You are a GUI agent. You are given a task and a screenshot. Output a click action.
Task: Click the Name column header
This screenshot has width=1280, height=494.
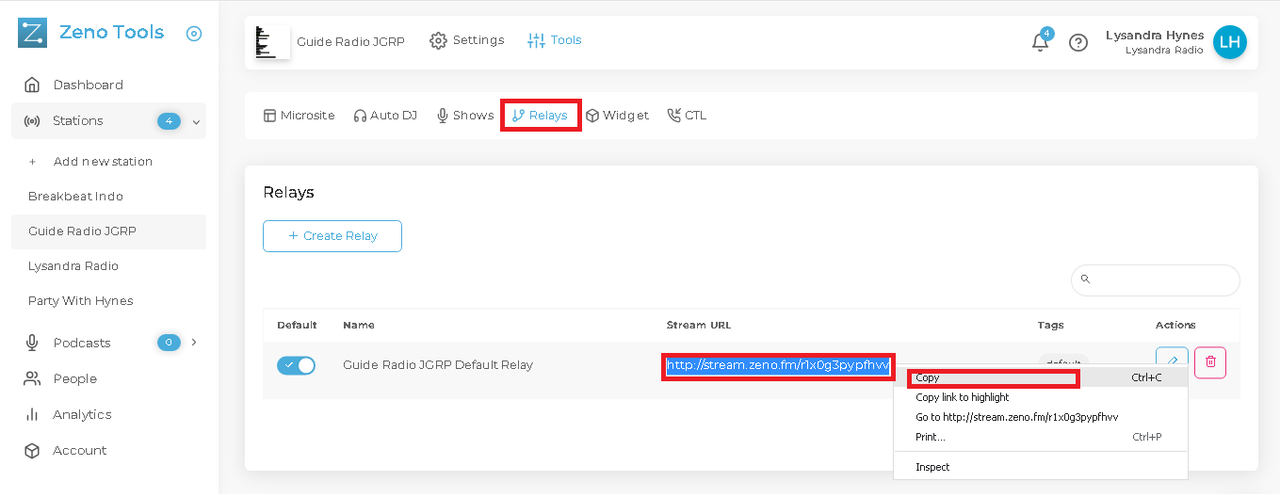click(x=359, y=325)
